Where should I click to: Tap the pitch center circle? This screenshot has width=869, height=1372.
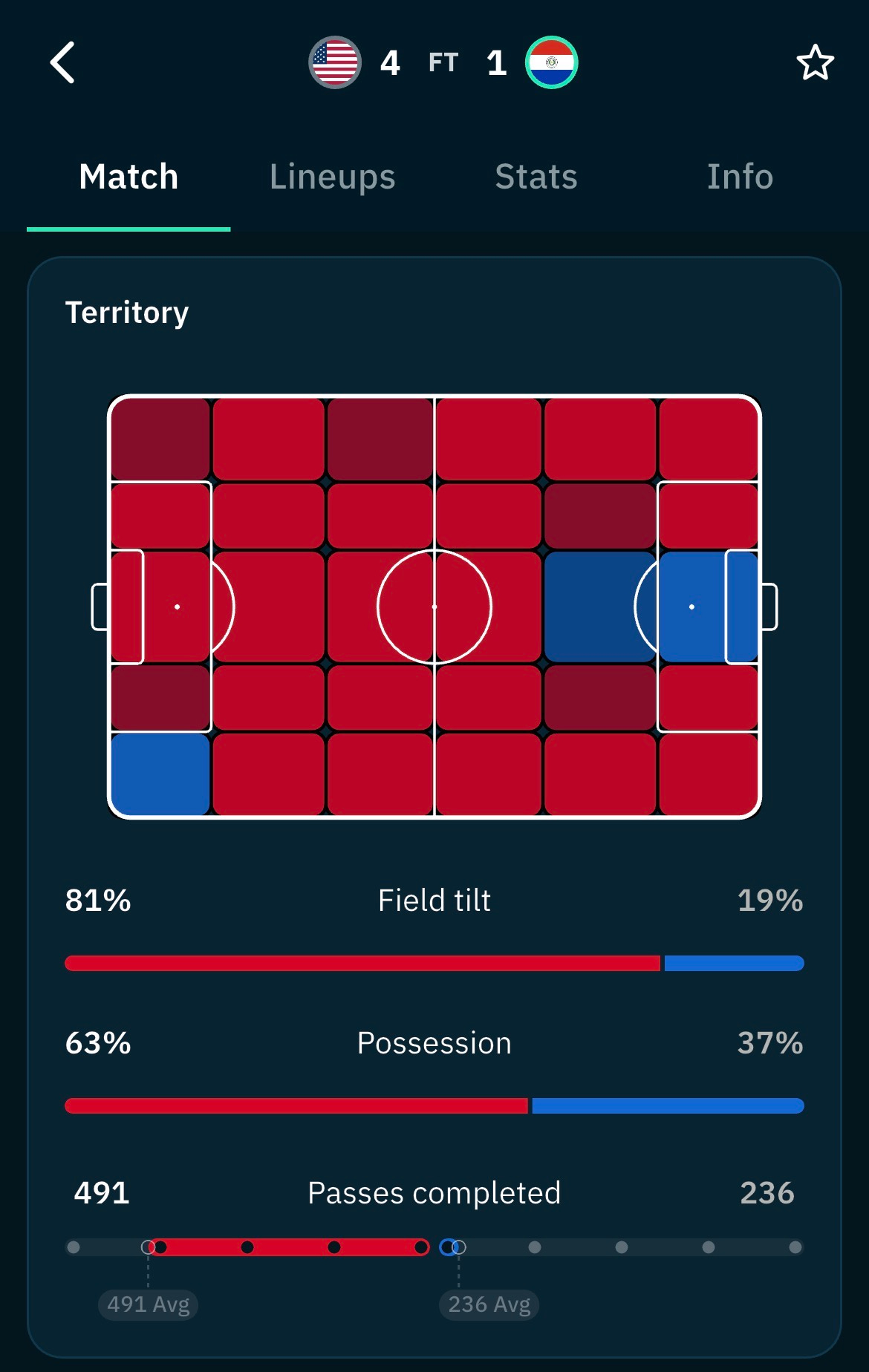pyautogui.click(x=434, y=607)
